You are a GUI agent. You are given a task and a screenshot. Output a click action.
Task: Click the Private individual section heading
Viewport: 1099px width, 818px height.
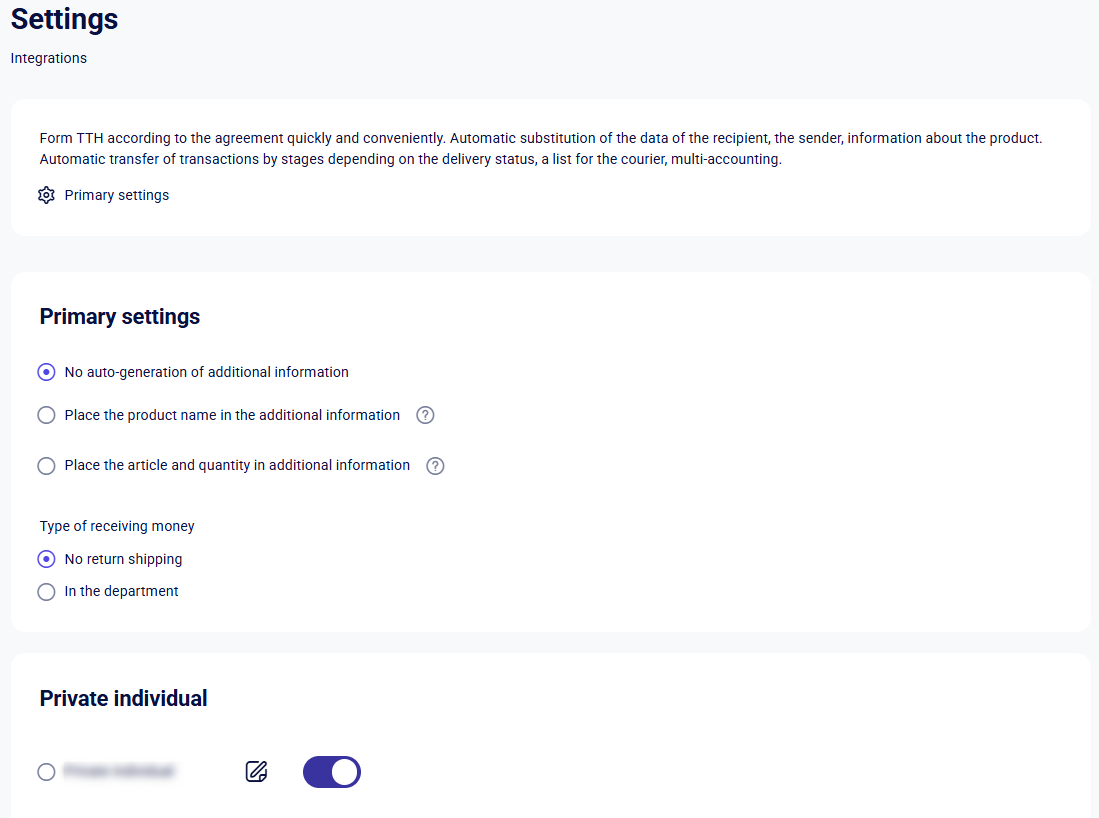pos(123,698)
